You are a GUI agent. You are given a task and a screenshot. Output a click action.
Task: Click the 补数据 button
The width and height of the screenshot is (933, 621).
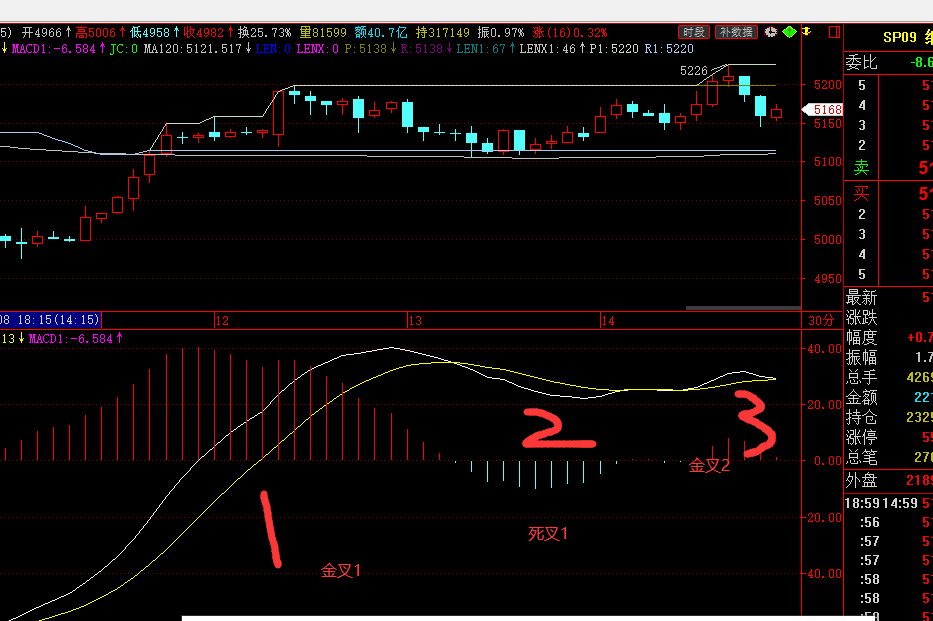tap(736, 32)
